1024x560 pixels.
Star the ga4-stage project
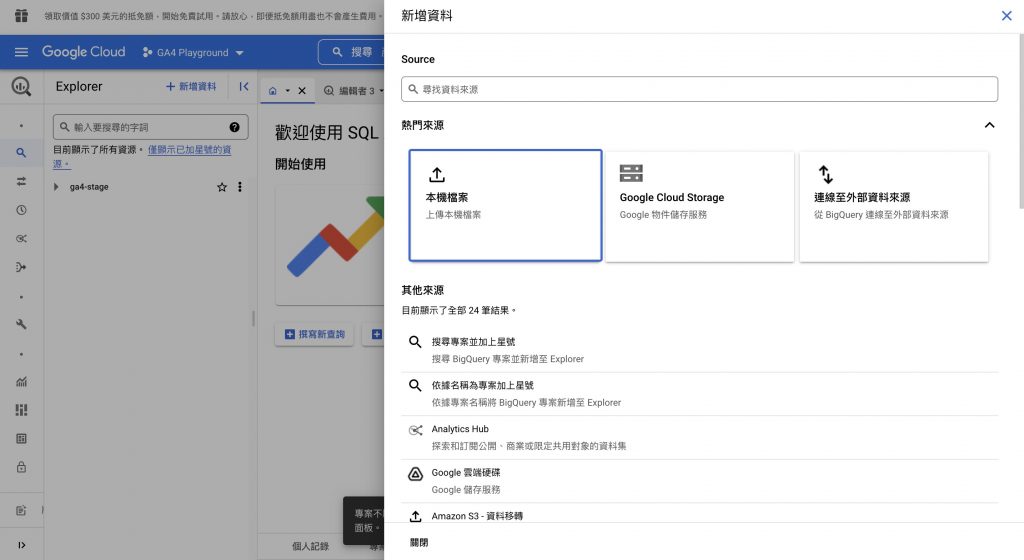click(x=222, y=187)
